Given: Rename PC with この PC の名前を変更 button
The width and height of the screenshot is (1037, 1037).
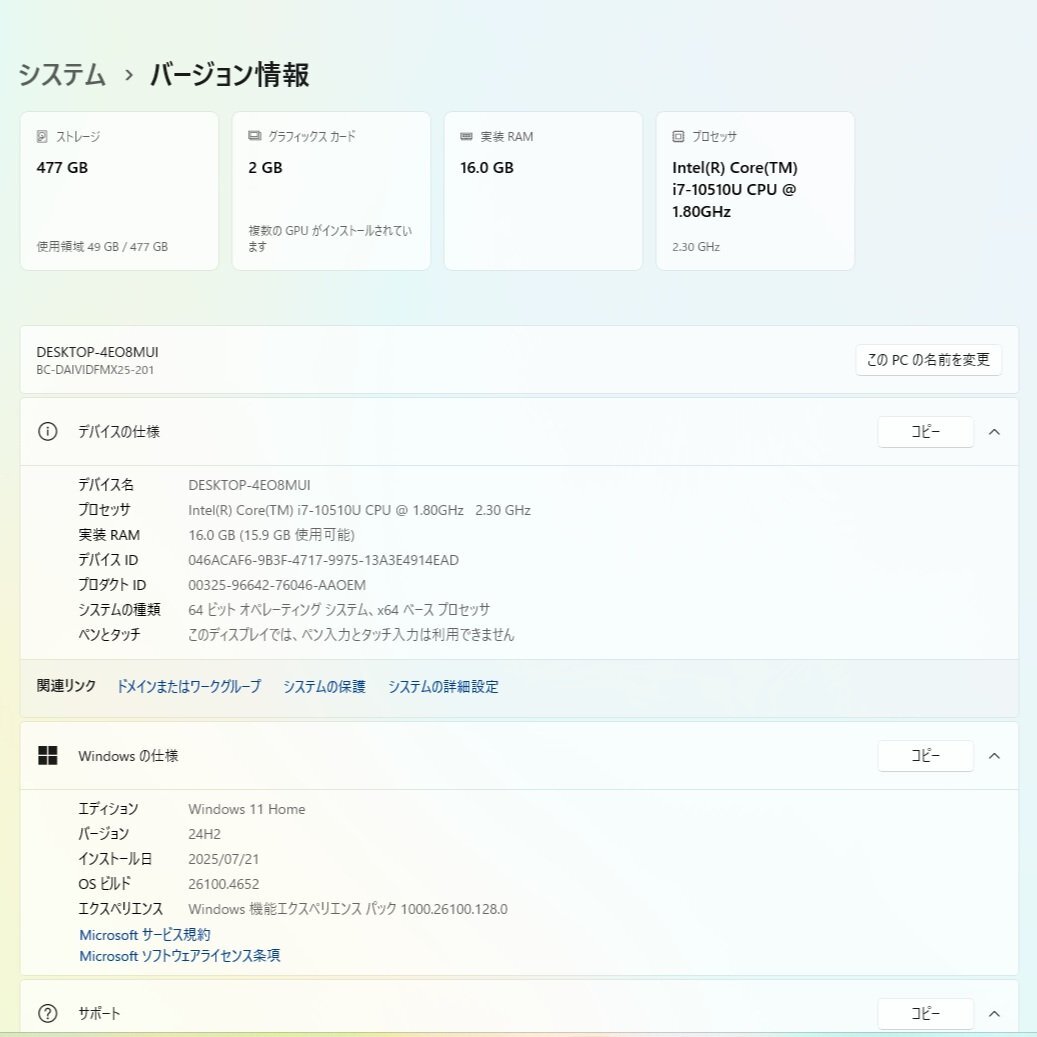Looking at the screenshot, I should click(x=928, y=360).
